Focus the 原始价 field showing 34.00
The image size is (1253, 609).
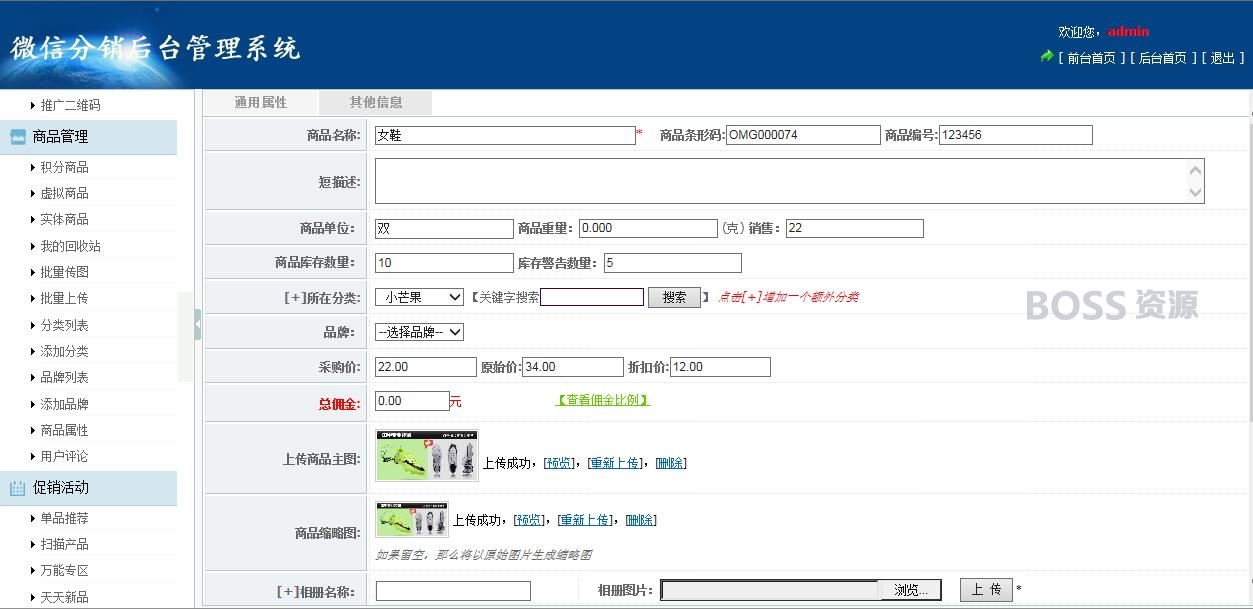click(x=573, y=367)
